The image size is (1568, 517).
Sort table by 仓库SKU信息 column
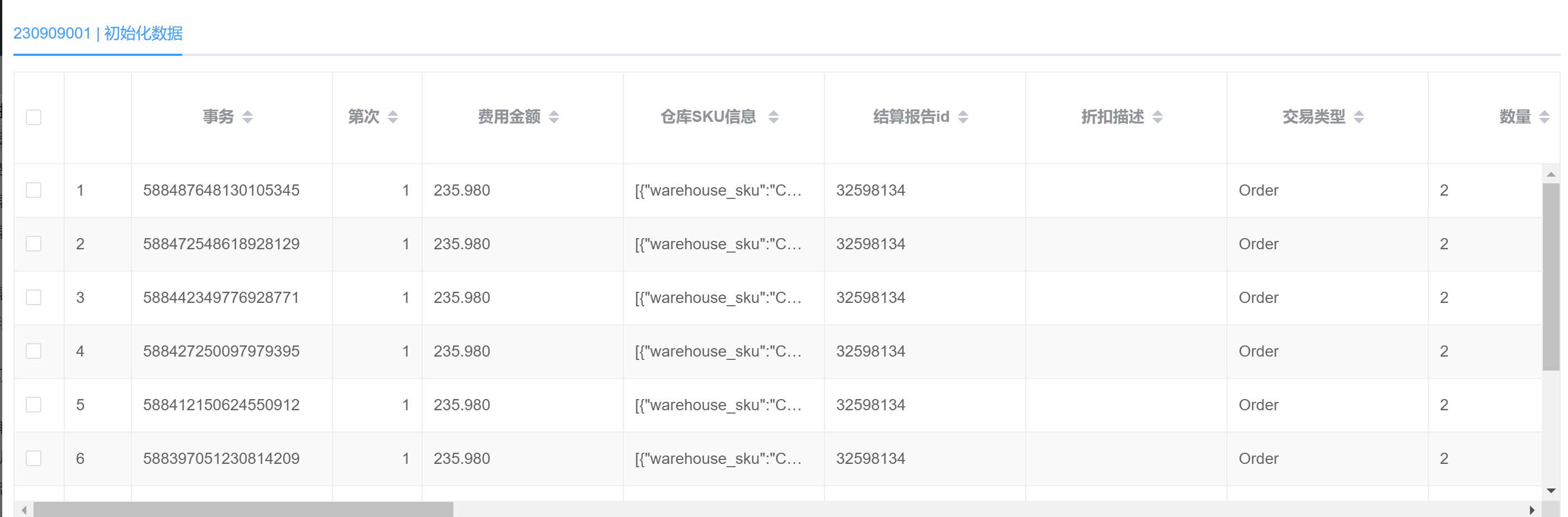click(x=773, y=116)
